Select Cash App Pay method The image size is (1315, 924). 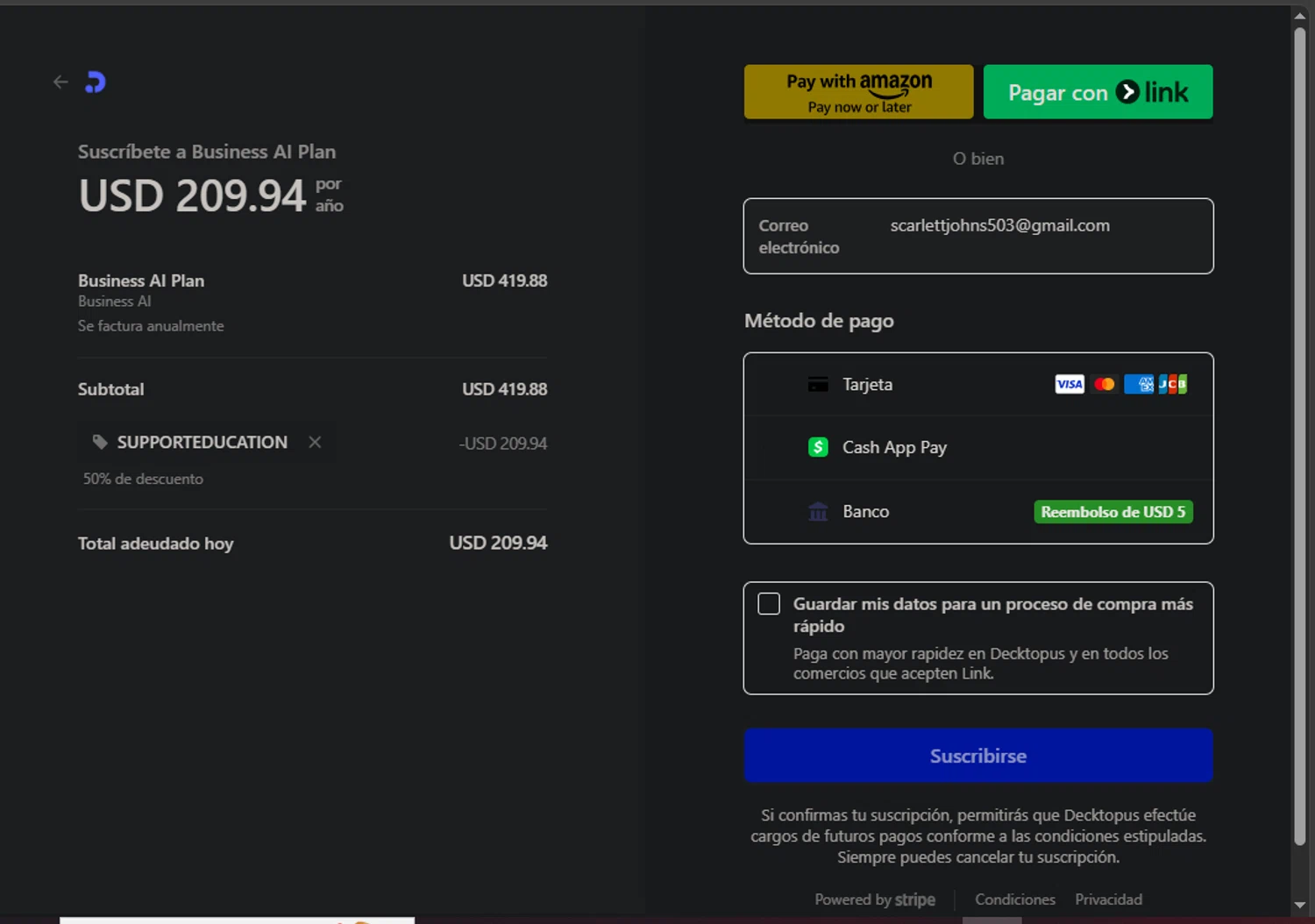pos(978,447)
